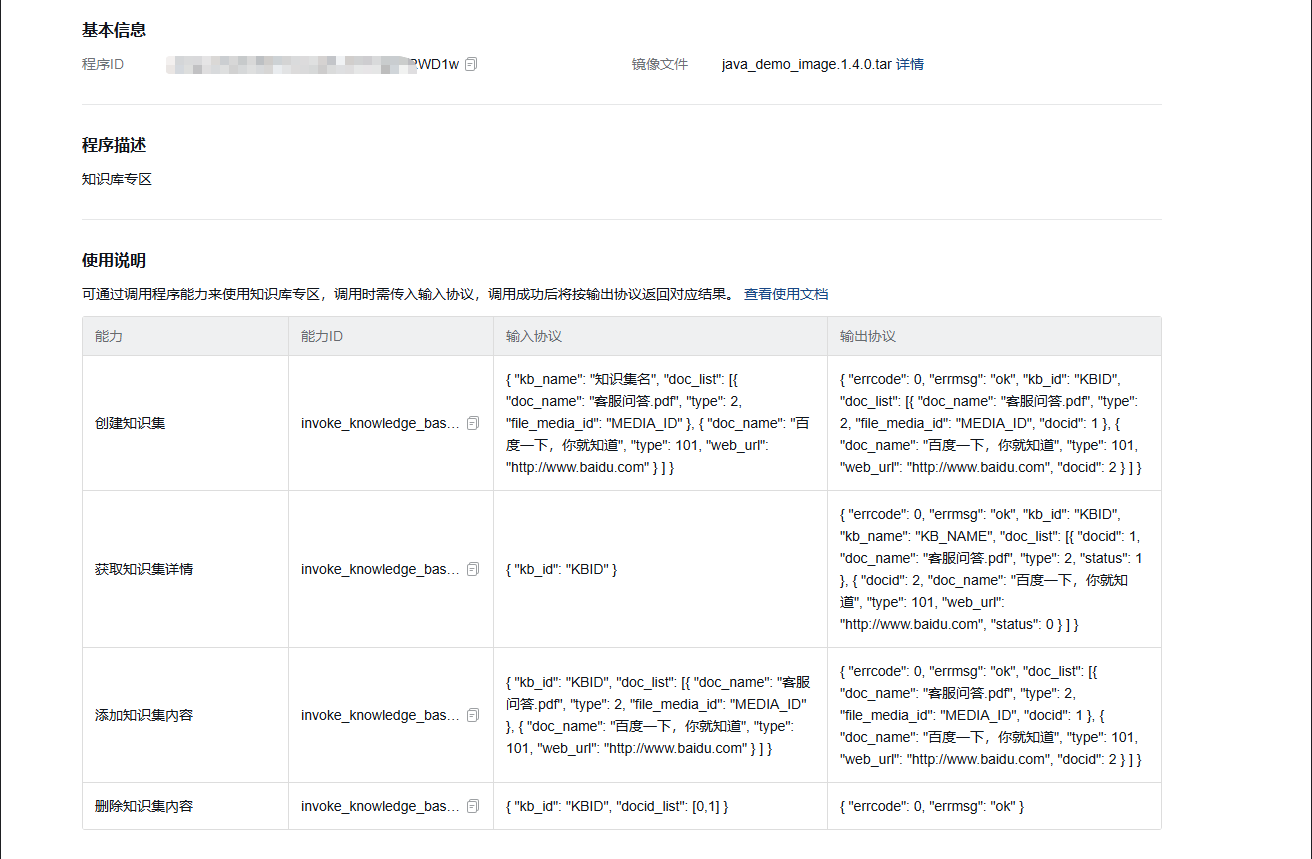1312x859 pixels.
Task: Click the 能力ID column header
Action: pos(322,336)
